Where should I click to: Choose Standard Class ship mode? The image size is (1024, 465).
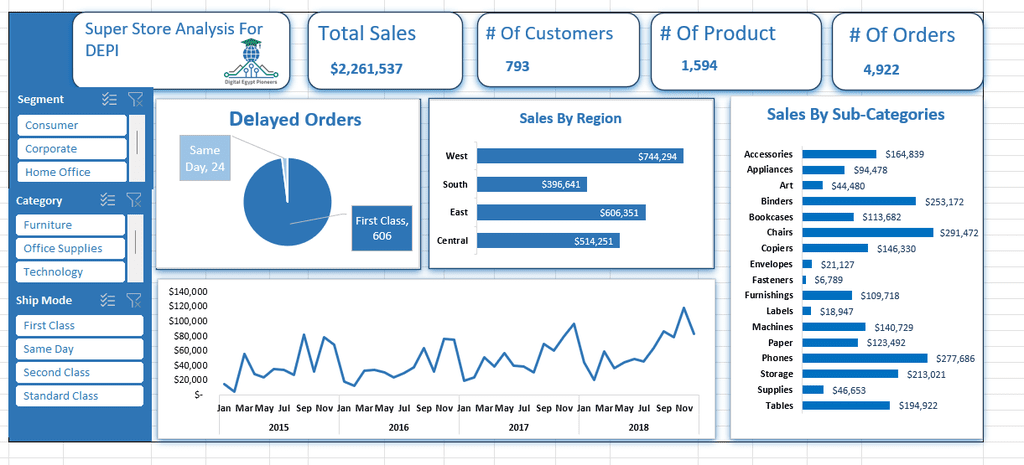79,396
